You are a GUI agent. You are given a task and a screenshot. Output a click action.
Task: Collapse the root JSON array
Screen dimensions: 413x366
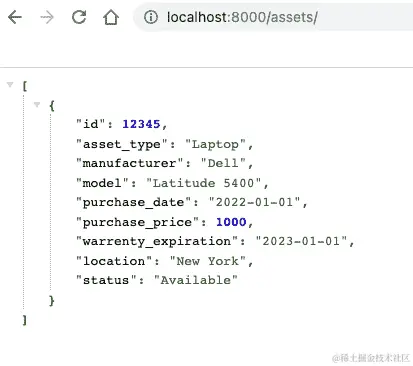coord(10,85)
